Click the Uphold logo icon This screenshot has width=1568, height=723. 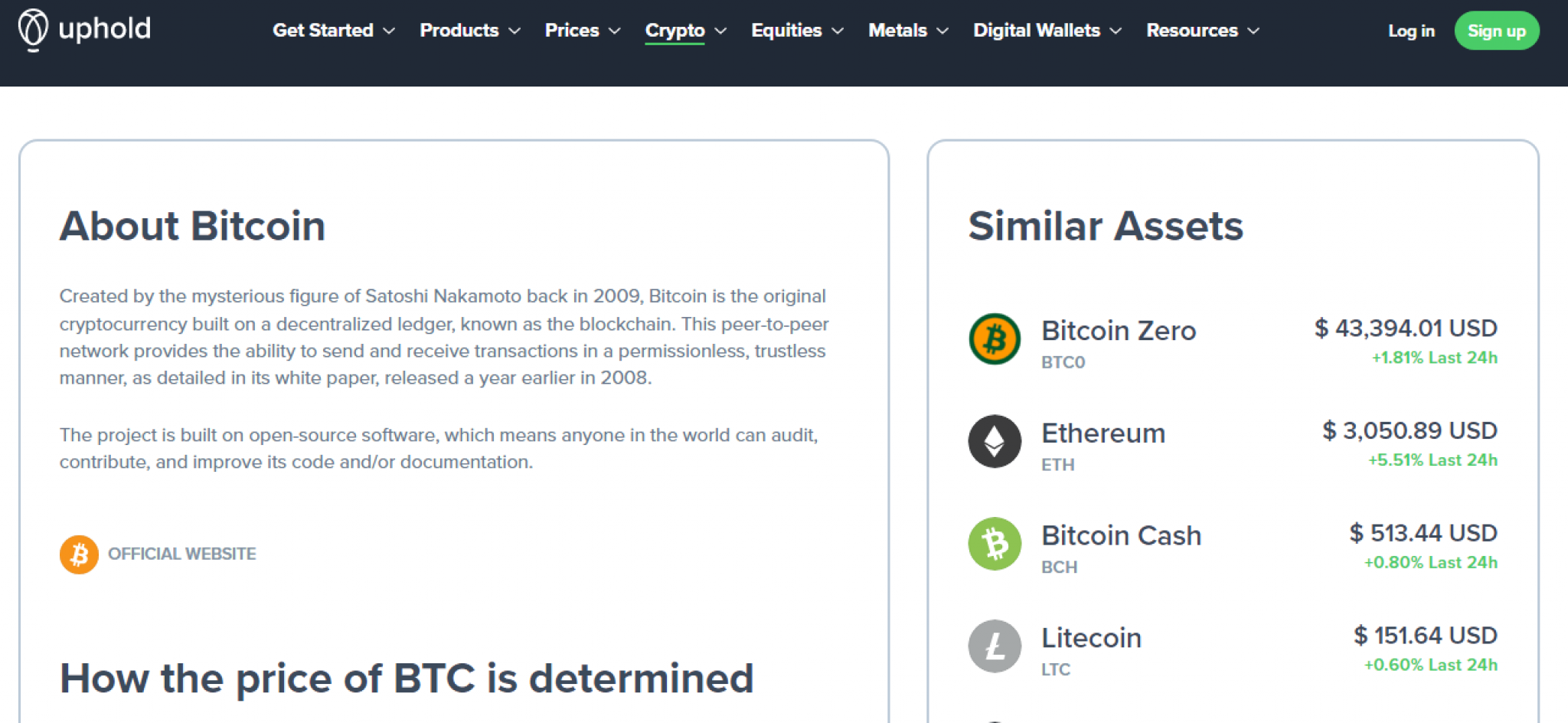33,29
